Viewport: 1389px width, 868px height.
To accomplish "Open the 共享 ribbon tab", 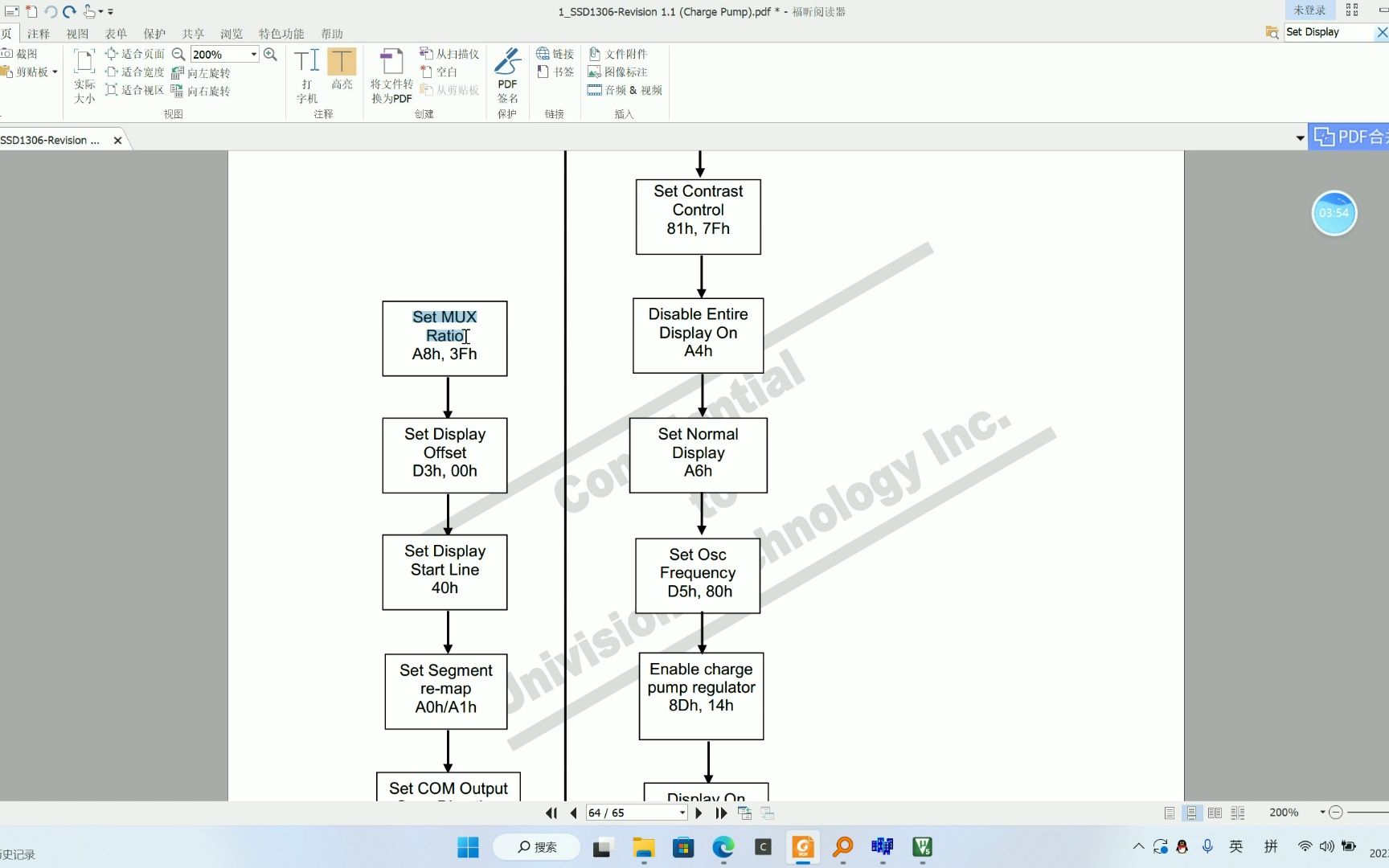I will click(193, 34).
